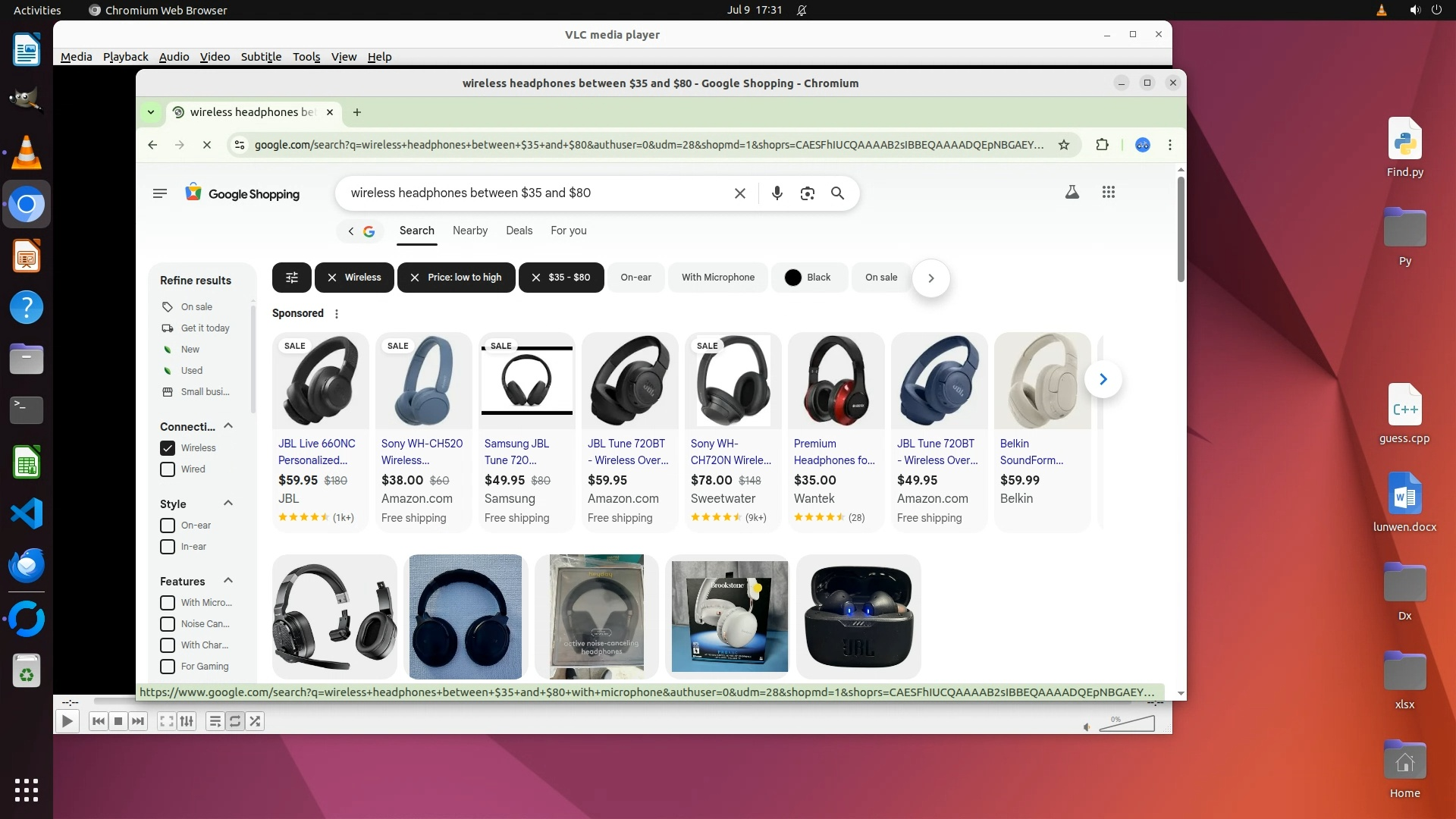The image size is (1456, 819).
Task: Check the Wired connectivity checkbox
Action: [x=168, y=469]
